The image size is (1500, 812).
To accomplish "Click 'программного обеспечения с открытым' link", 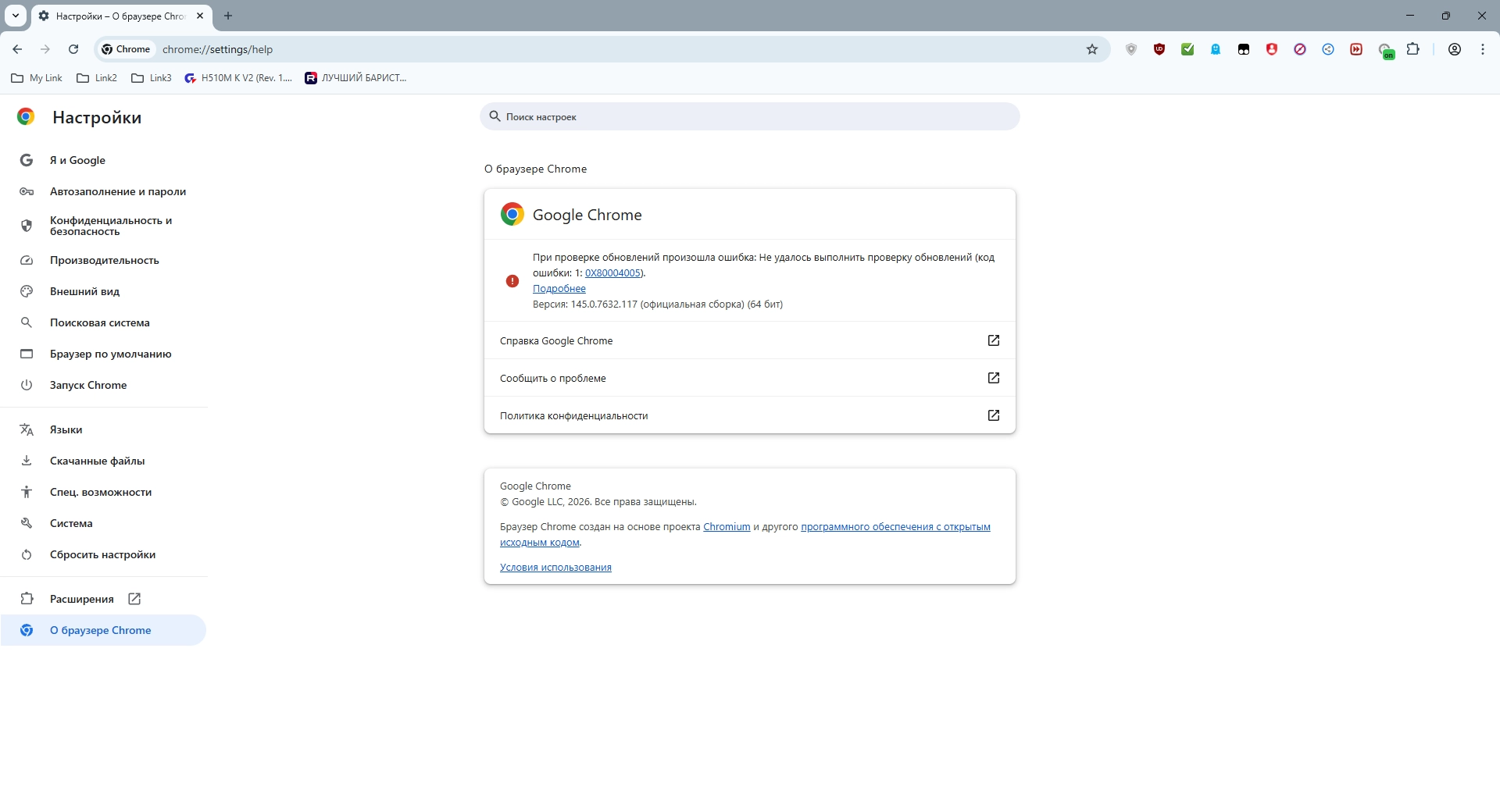I will [x=895, y=527].
